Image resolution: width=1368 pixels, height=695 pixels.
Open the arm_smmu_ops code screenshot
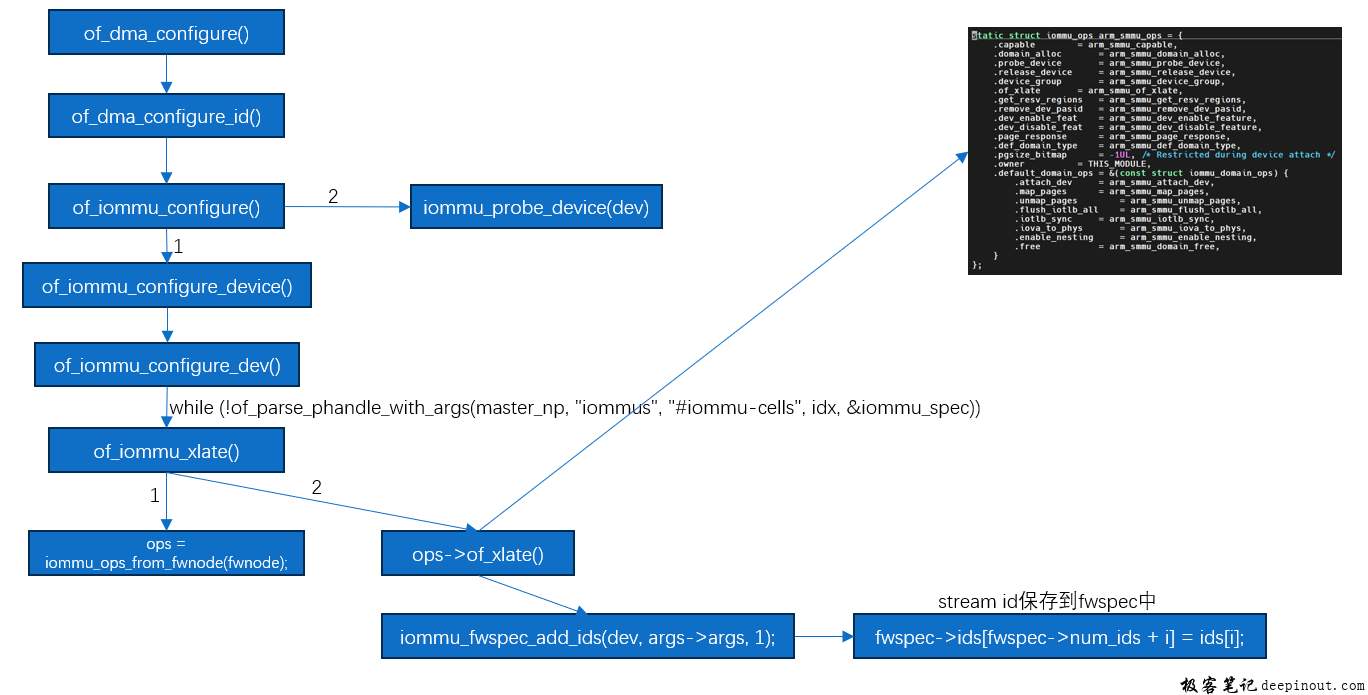click(1154, 151)
